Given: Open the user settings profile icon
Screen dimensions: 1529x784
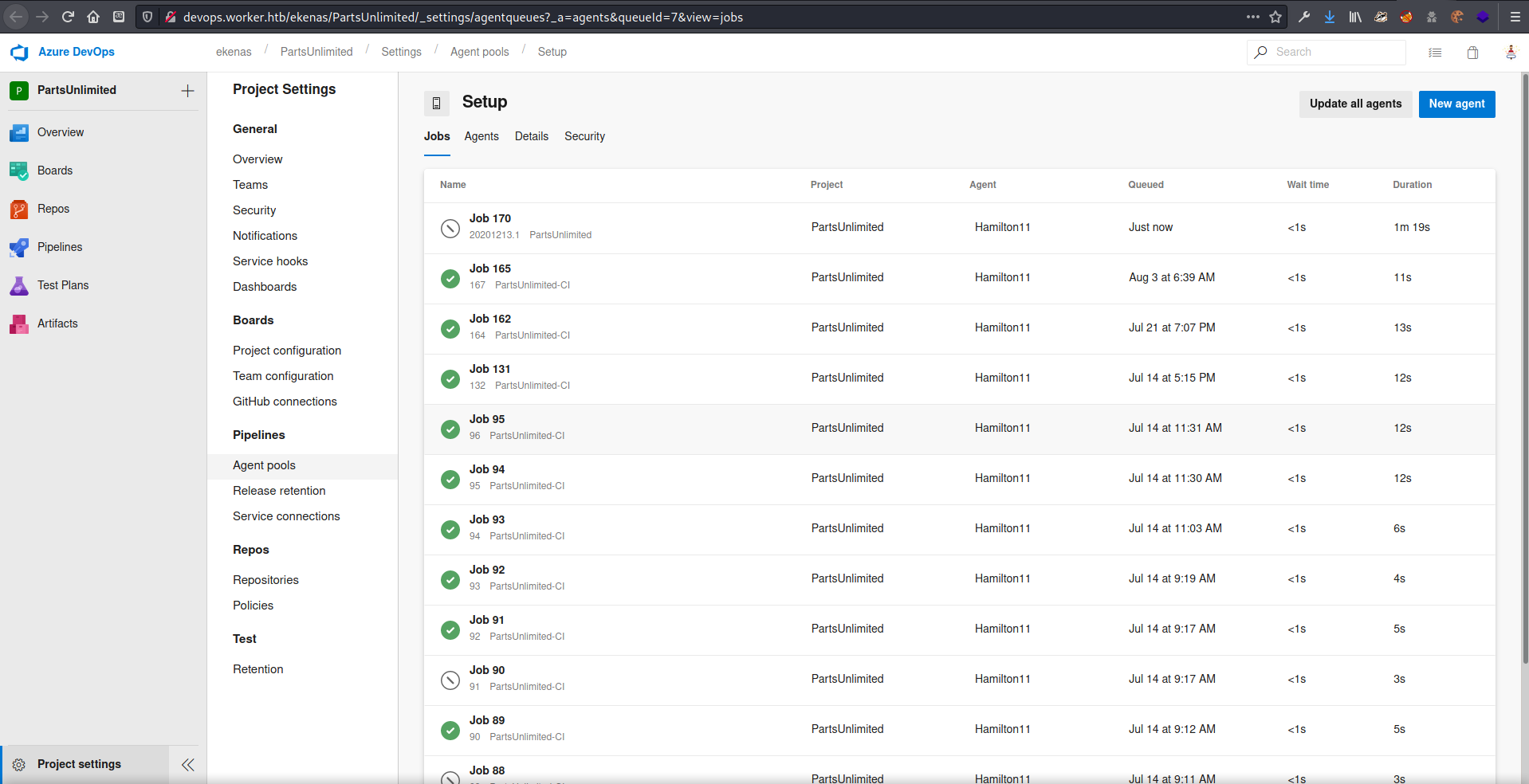Looking at the screenshot, I should [1511, 53].
